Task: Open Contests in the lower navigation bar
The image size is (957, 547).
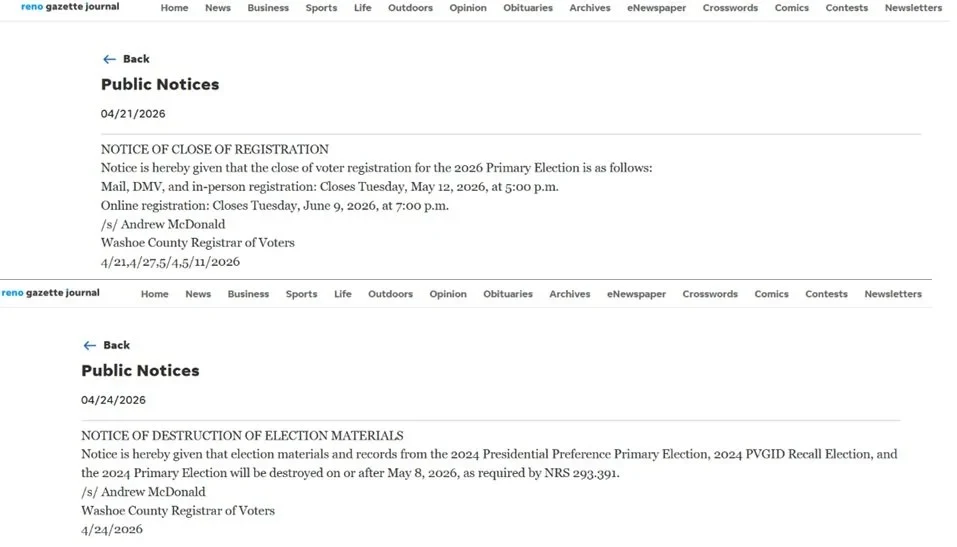Action: coord(826,294)
